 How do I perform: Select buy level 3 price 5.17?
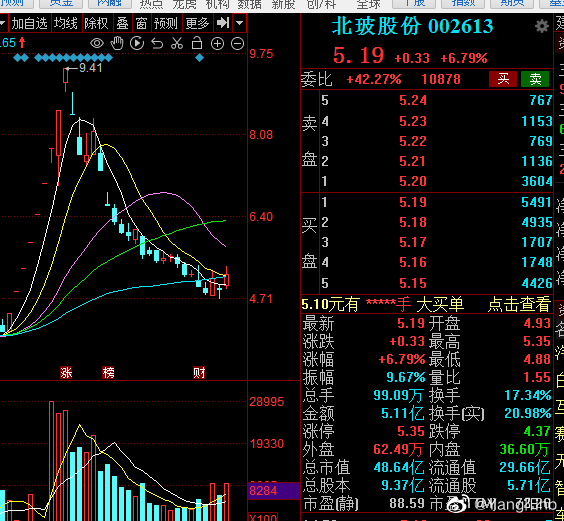point(413,242)
